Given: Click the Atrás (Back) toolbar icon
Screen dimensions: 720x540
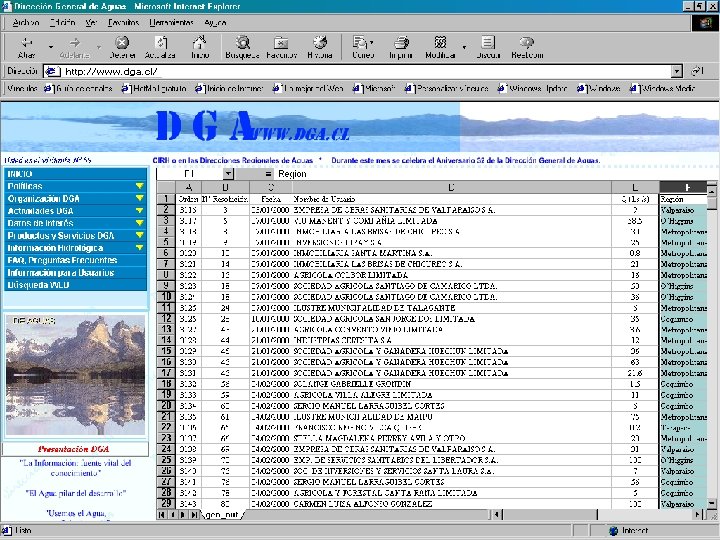Looking at the screenshot, I should (x=27, y=43).
